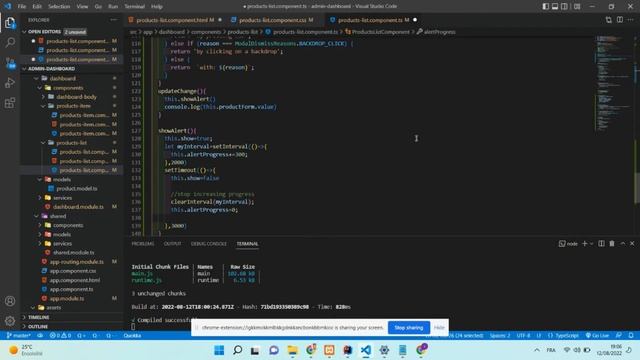Open app-routing.module.ts file
This screenshot has height=360, width=640.
pos(76,262)
